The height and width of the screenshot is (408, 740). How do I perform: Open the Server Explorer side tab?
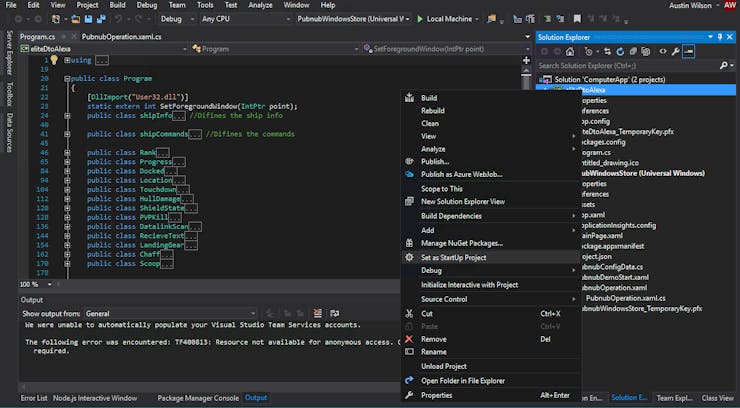click(8, 53)
